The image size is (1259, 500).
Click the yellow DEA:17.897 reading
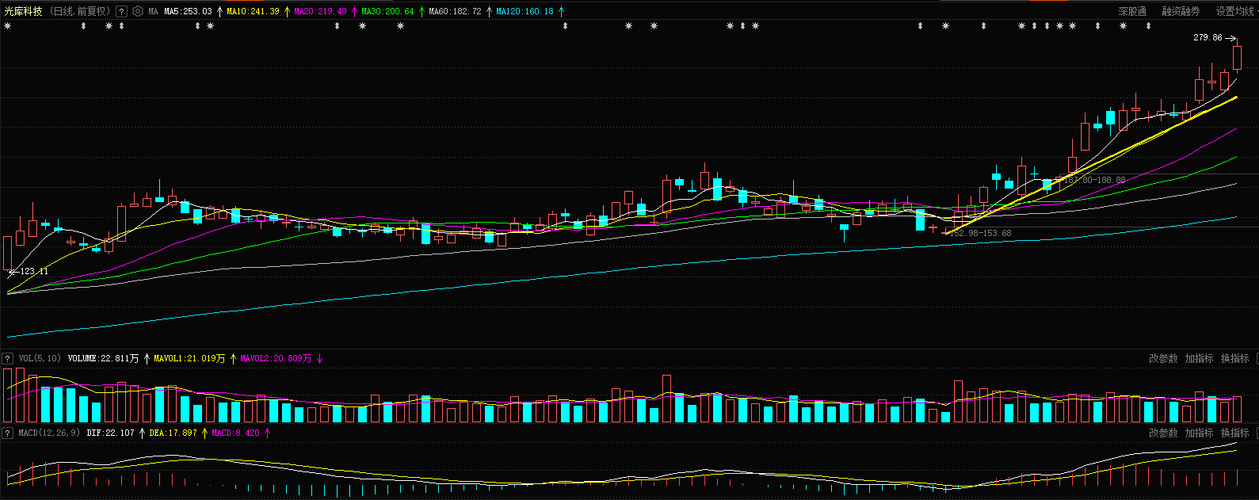[x=173, y=433]
